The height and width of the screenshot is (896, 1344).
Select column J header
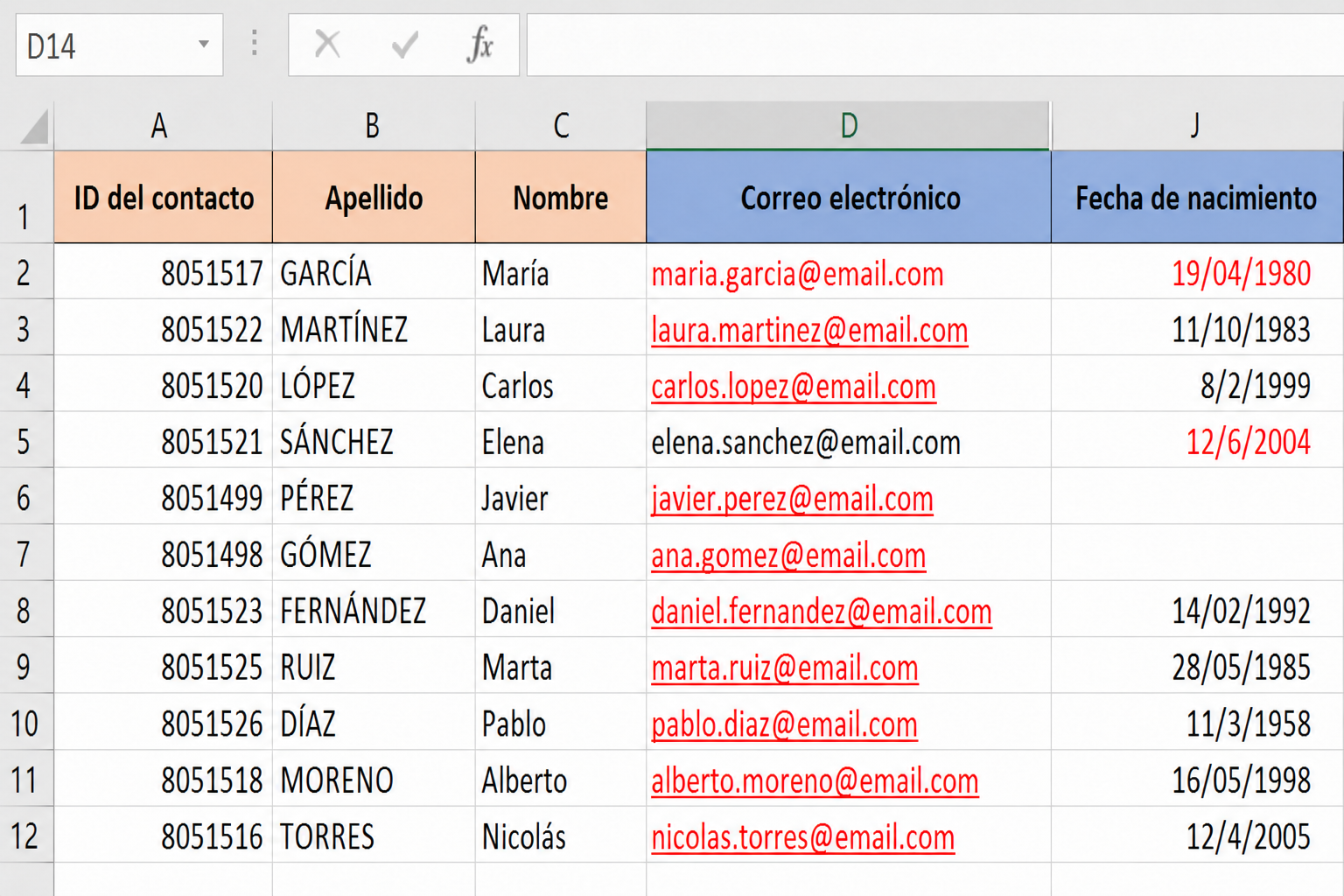pos(1197,126)
